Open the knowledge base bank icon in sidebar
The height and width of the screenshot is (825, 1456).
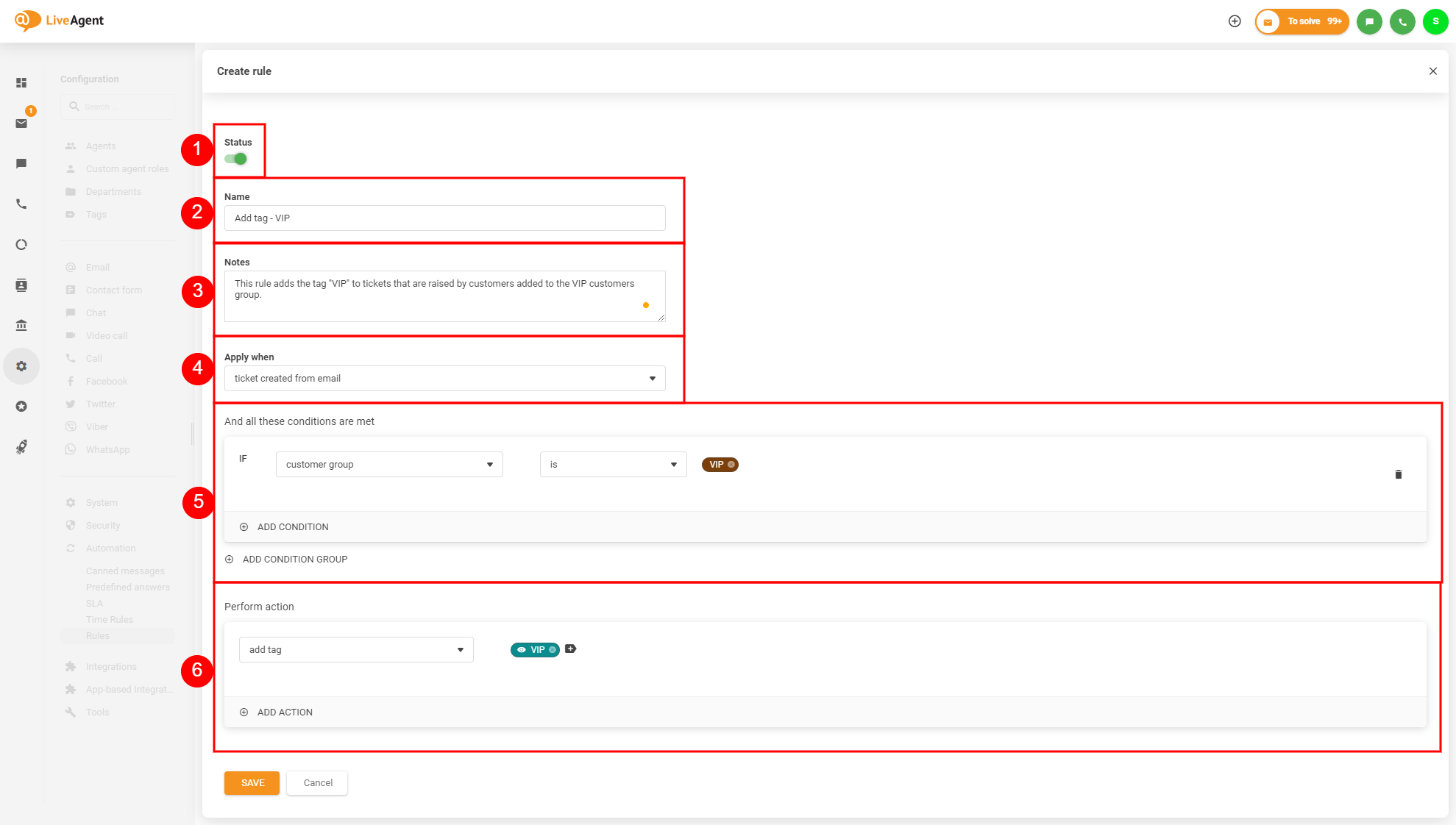[21, 325]
